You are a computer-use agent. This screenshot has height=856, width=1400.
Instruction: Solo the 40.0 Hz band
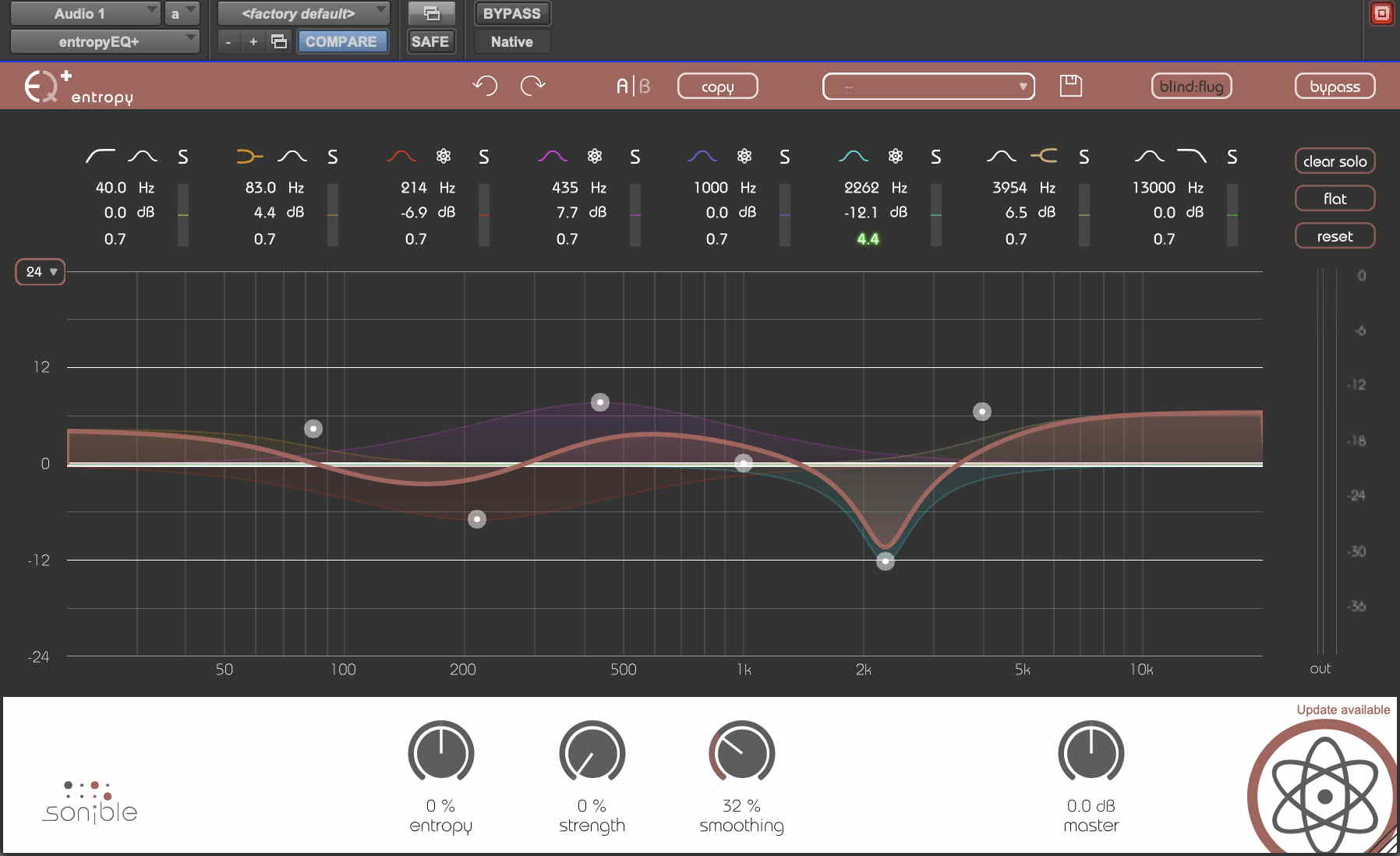tap(183, 157)
